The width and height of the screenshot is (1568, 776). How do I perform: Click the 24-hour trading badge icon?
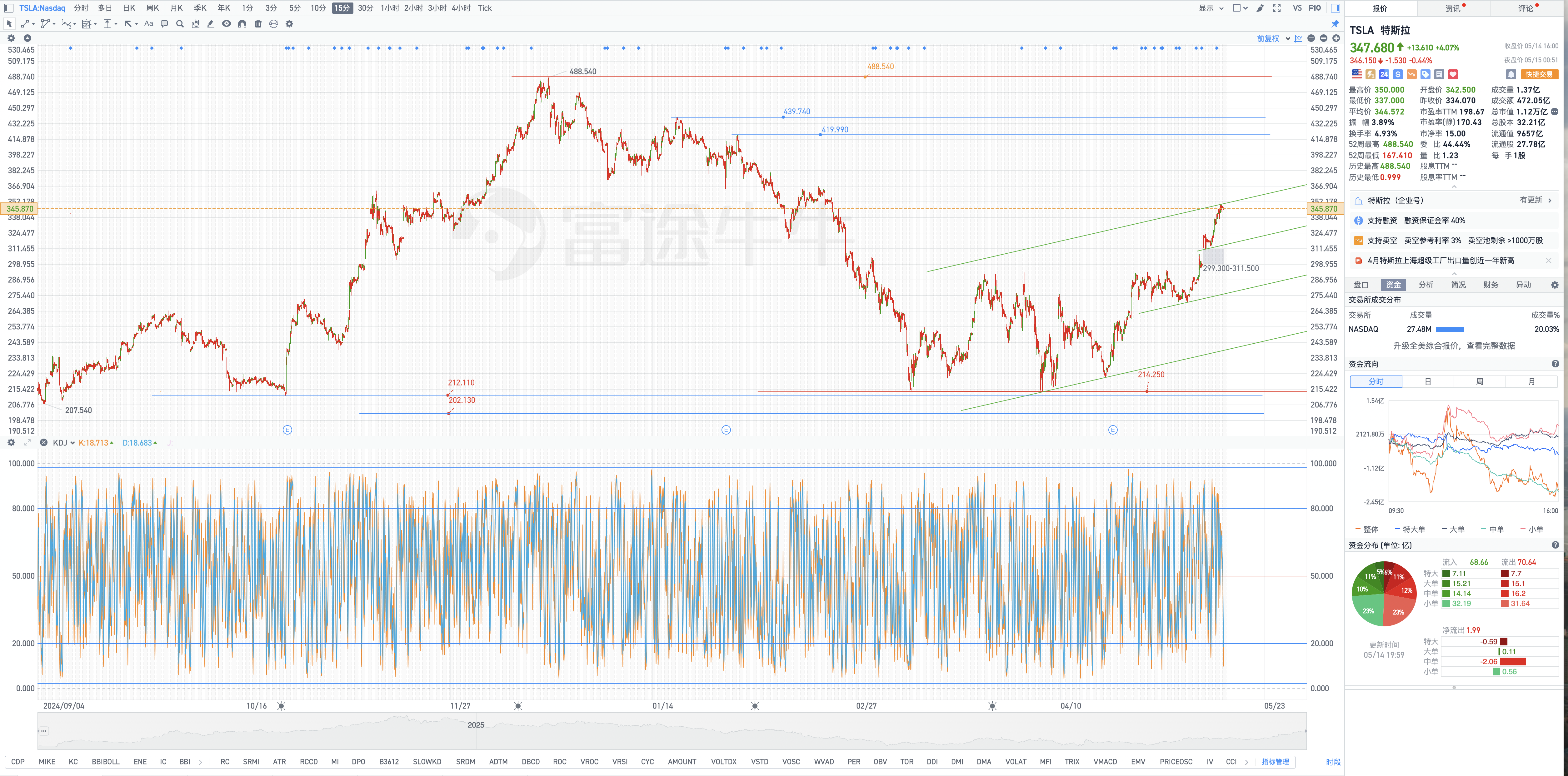(1384, 74)
